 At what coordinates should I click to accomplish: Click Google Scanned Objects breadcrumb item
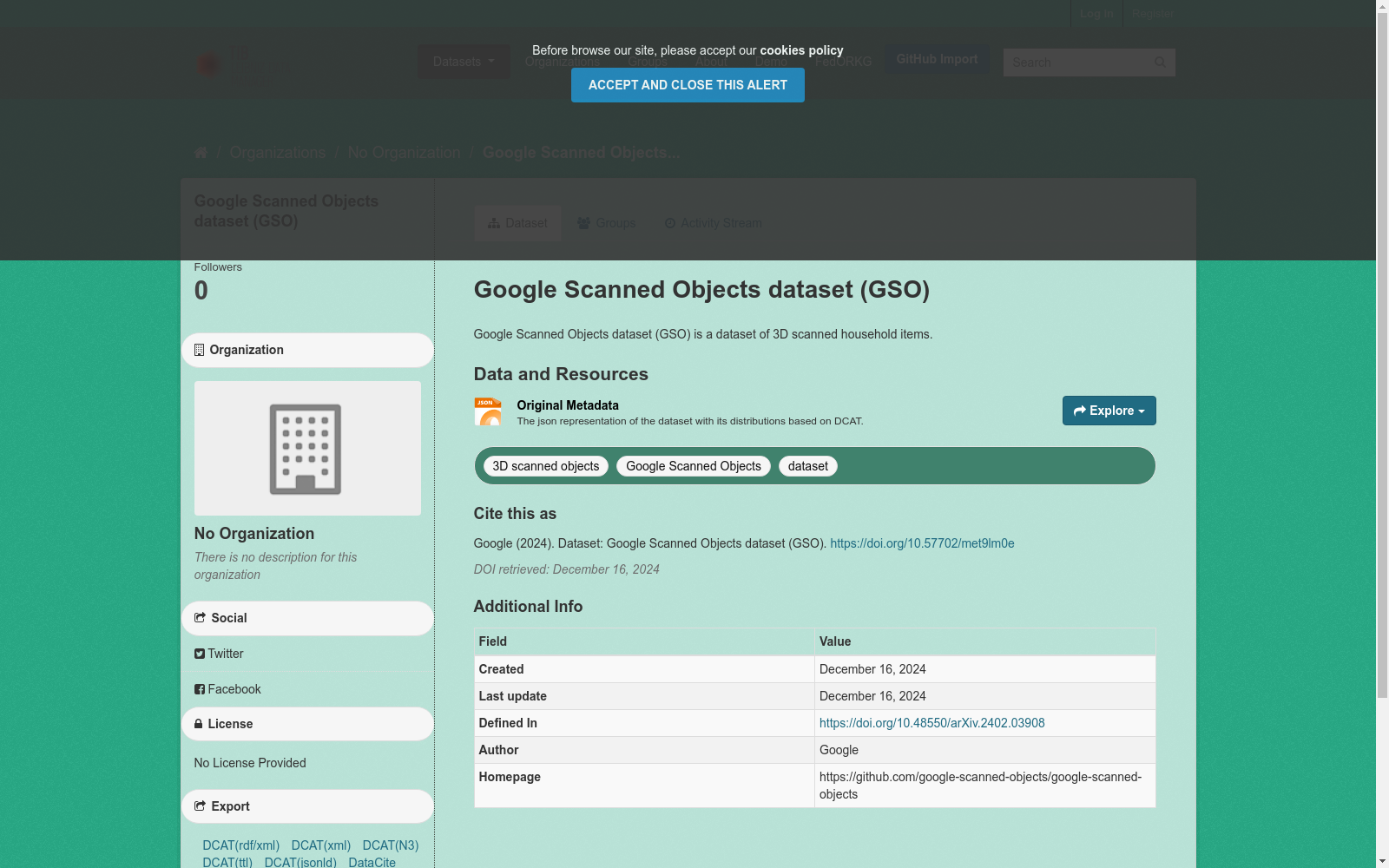click(x=582, y=153)
